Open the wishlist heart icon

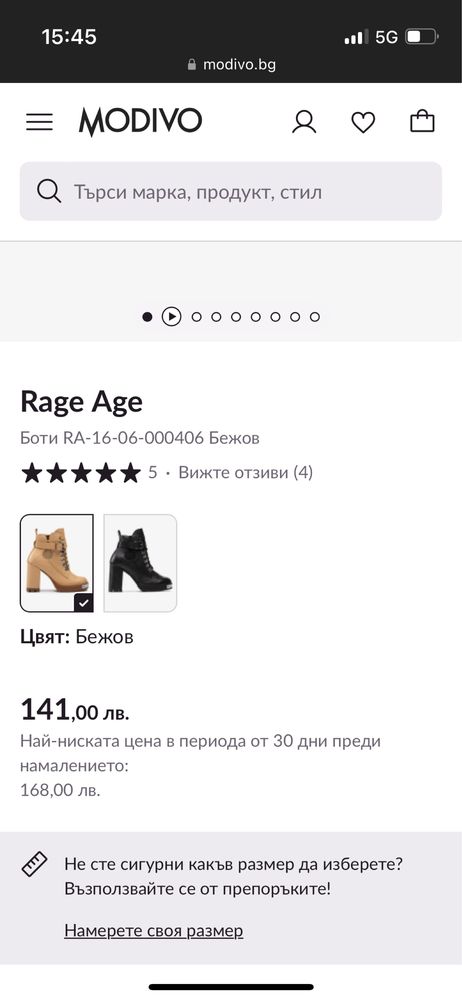click(363, 122)
